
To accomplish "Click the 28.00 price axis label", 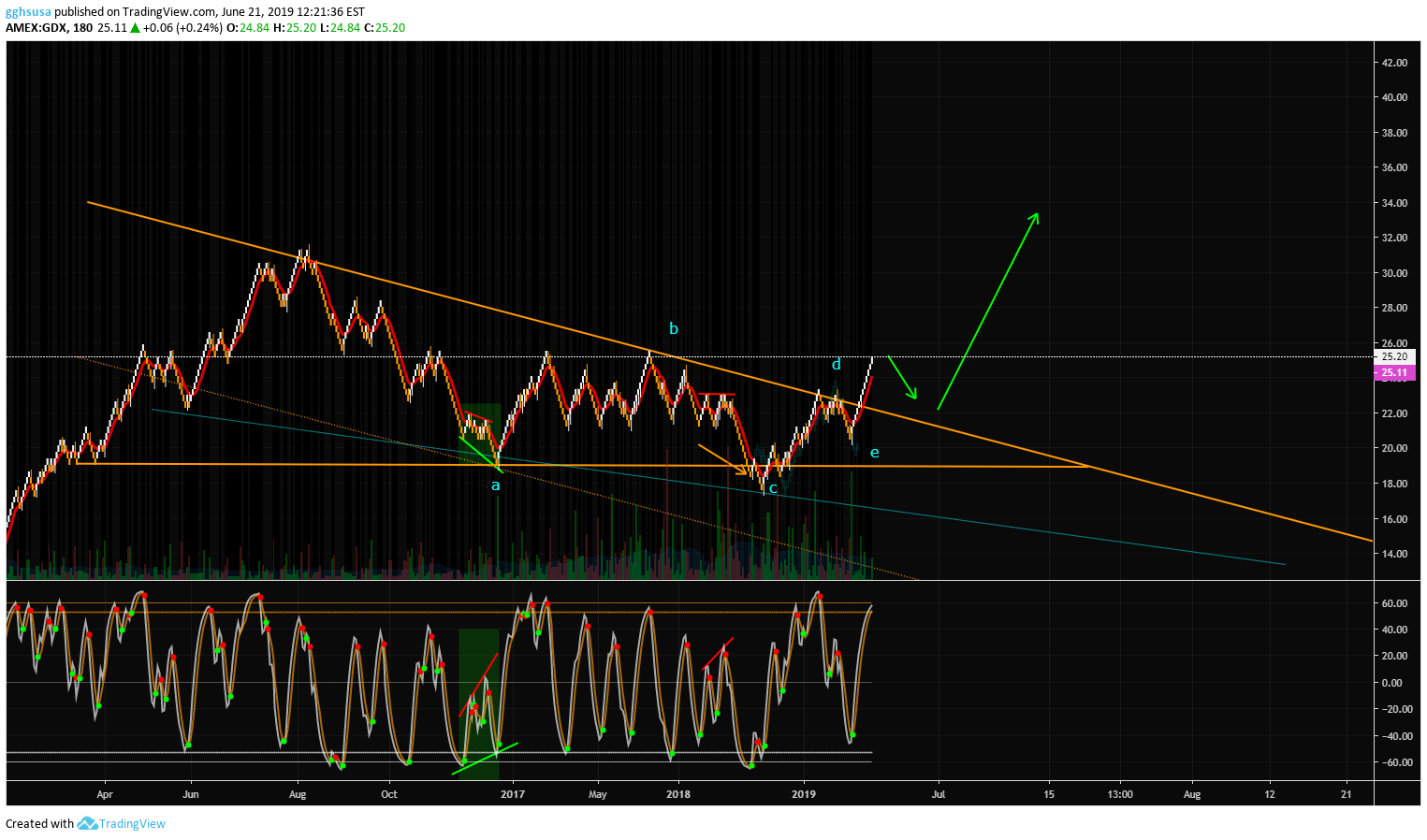I will (x=1394, y=308).
